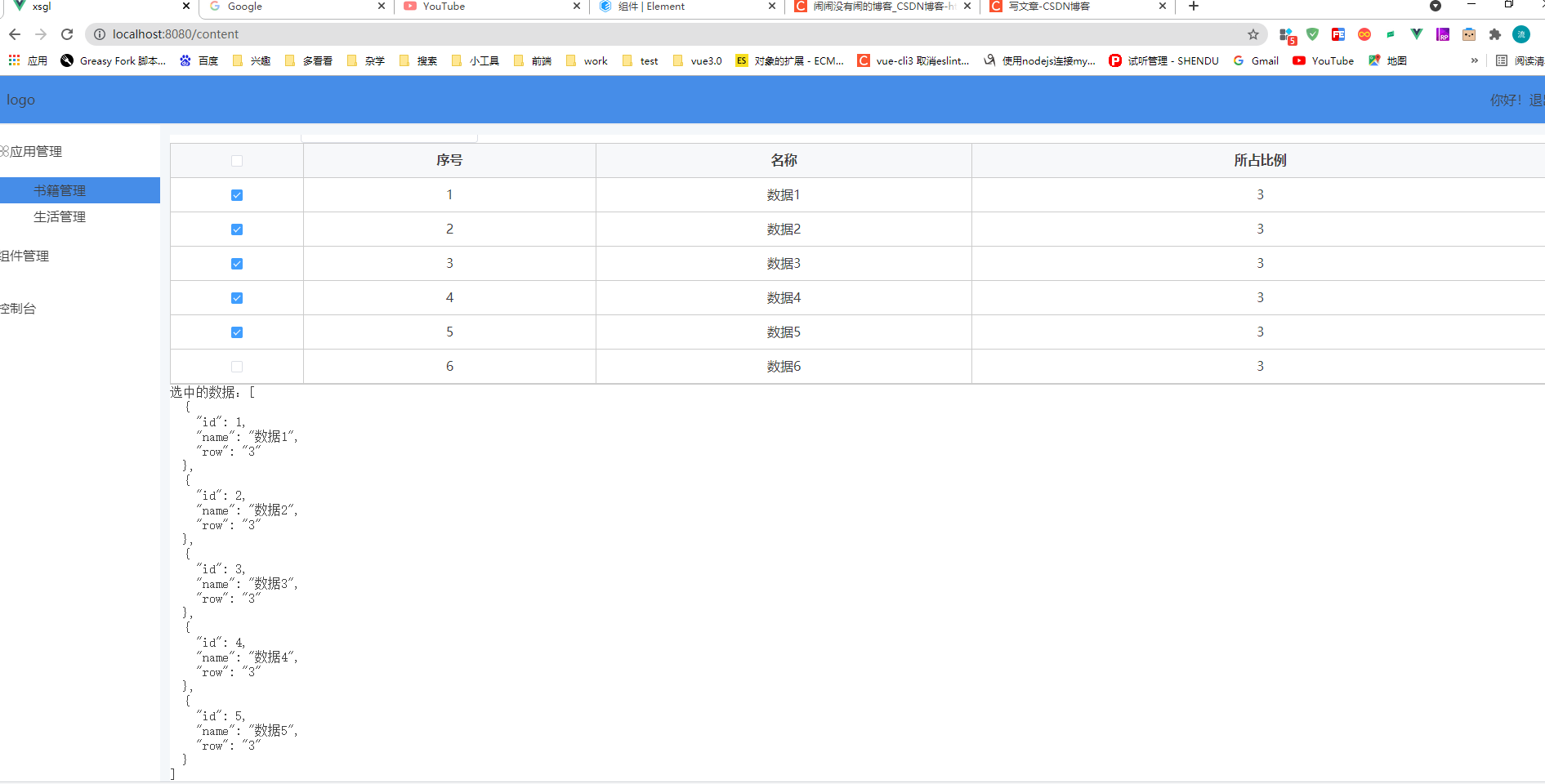Image resolution: width=1545 pixels, height=784 pixels.
Task: Click the Adguard shield extension icon
Action: (x=1312, y=34)
